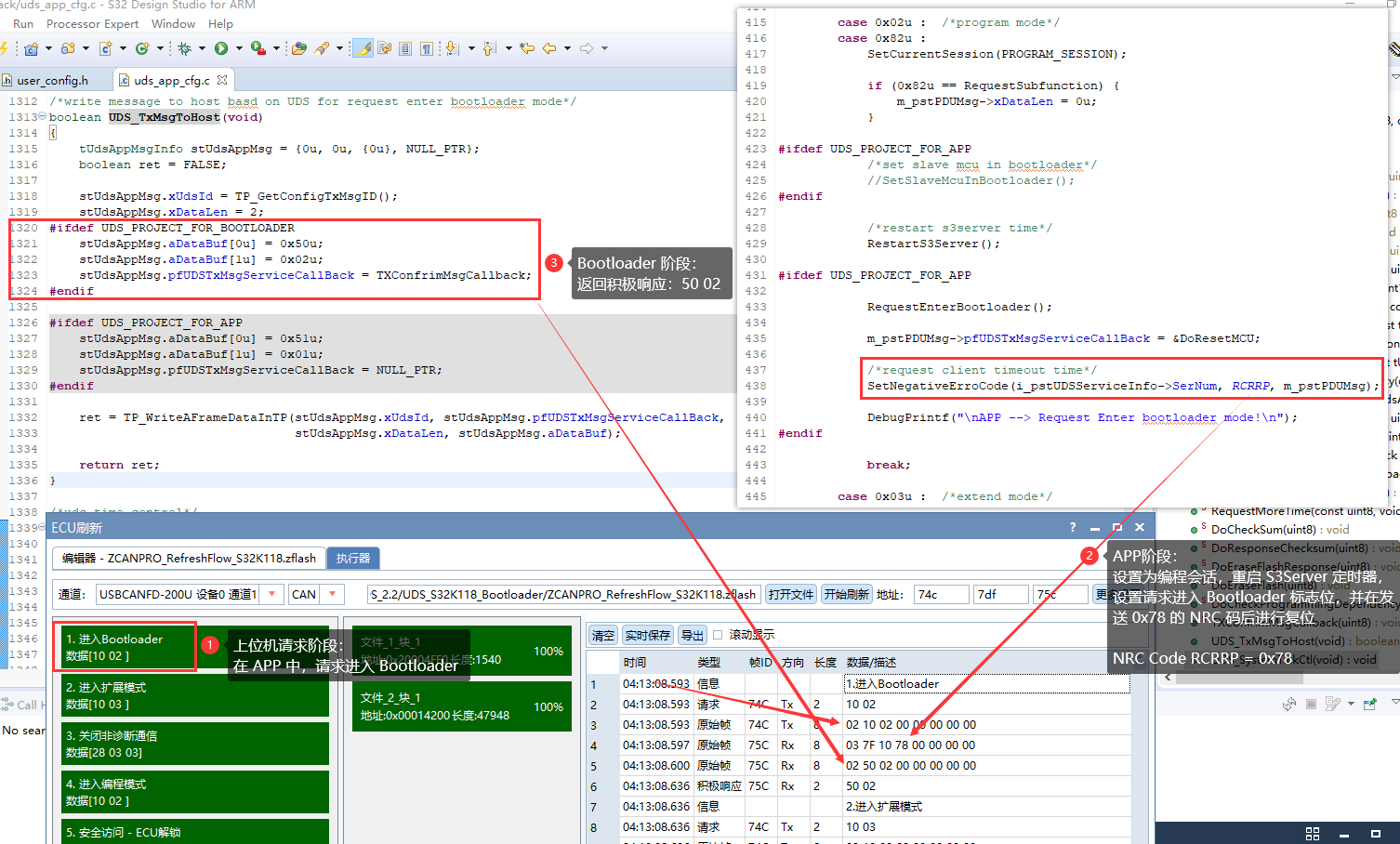Select step 4. 进入编程模式

(194, 792)
